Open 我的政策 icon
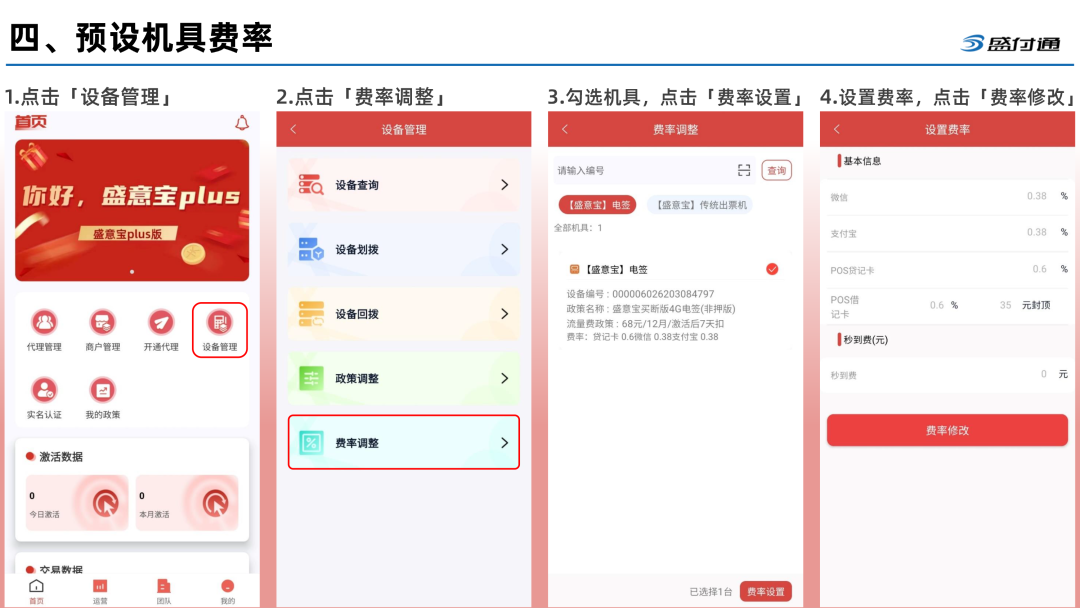This screenshot has width=1080, height=608. [x=103, y=390]
